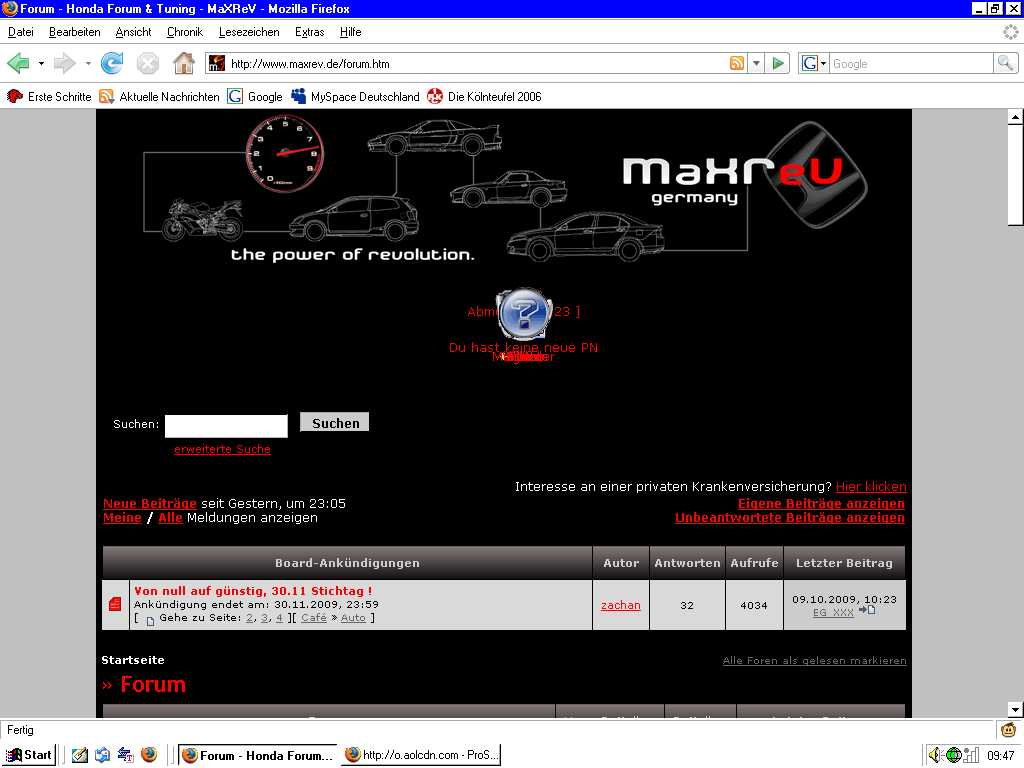This screenshot has height=768, width=1024.
Task: Launch Firefox from the quick launch bar
Action: coord(149,755)
